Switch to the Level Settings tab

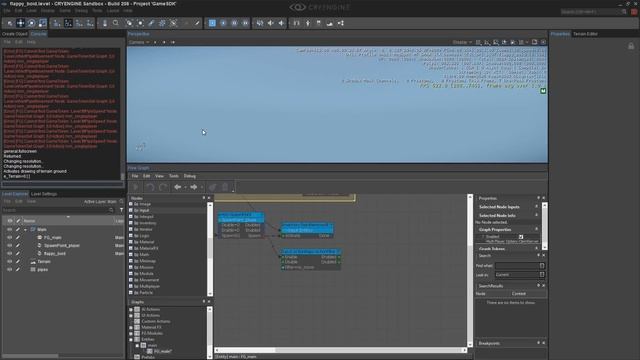44,194
